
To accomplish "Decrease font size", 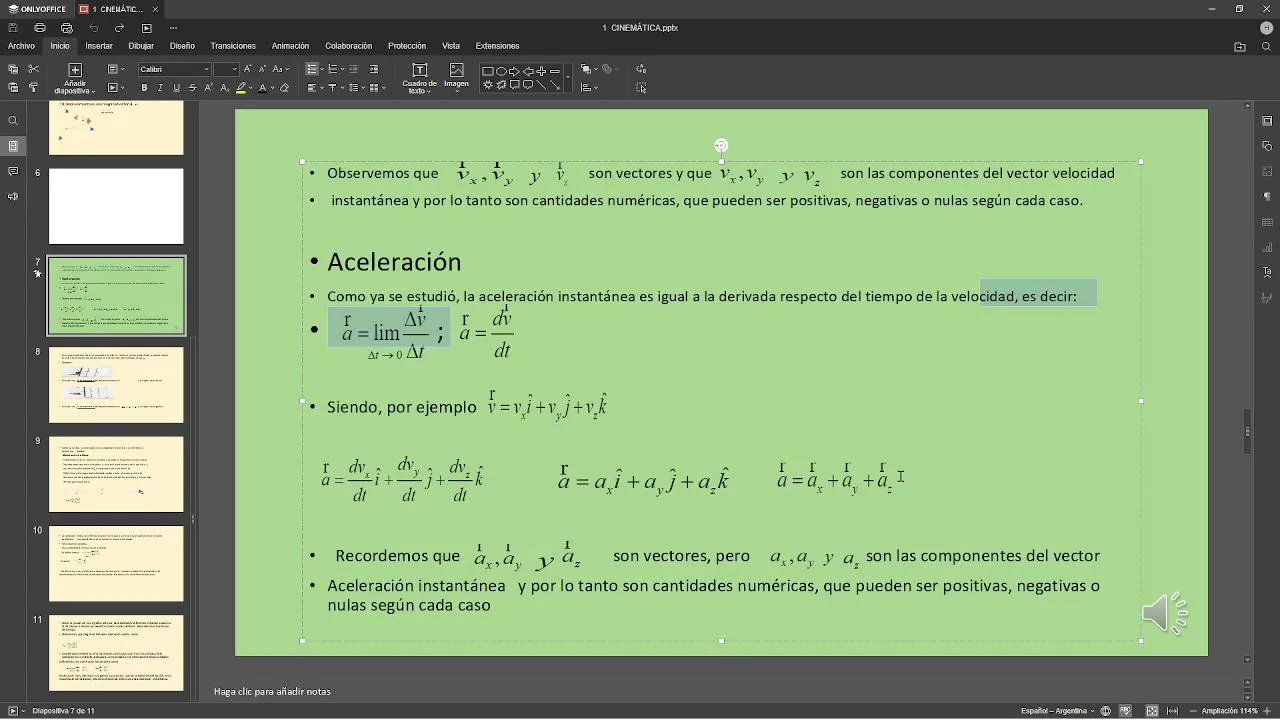I will 263,69.
